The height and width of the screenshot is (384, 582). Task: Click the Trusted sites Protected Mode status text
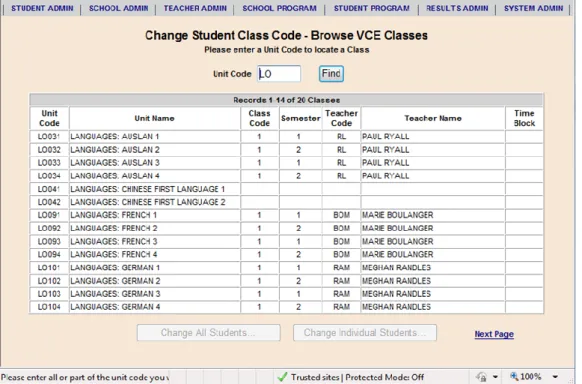(357, 377)
